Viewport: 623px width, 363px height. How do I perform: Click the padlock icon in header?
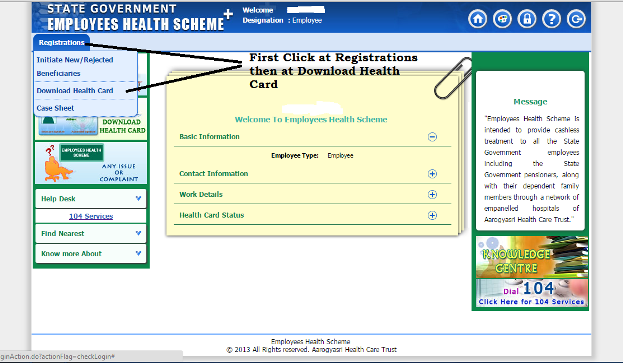coord(527,19)
